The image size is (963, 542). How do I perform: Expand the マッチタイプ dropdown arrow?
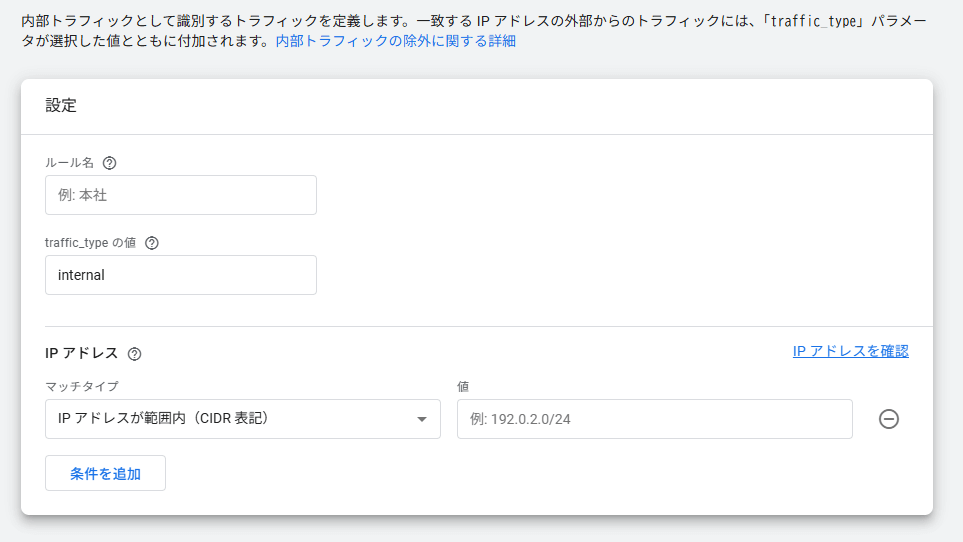[x=422, y=419]
